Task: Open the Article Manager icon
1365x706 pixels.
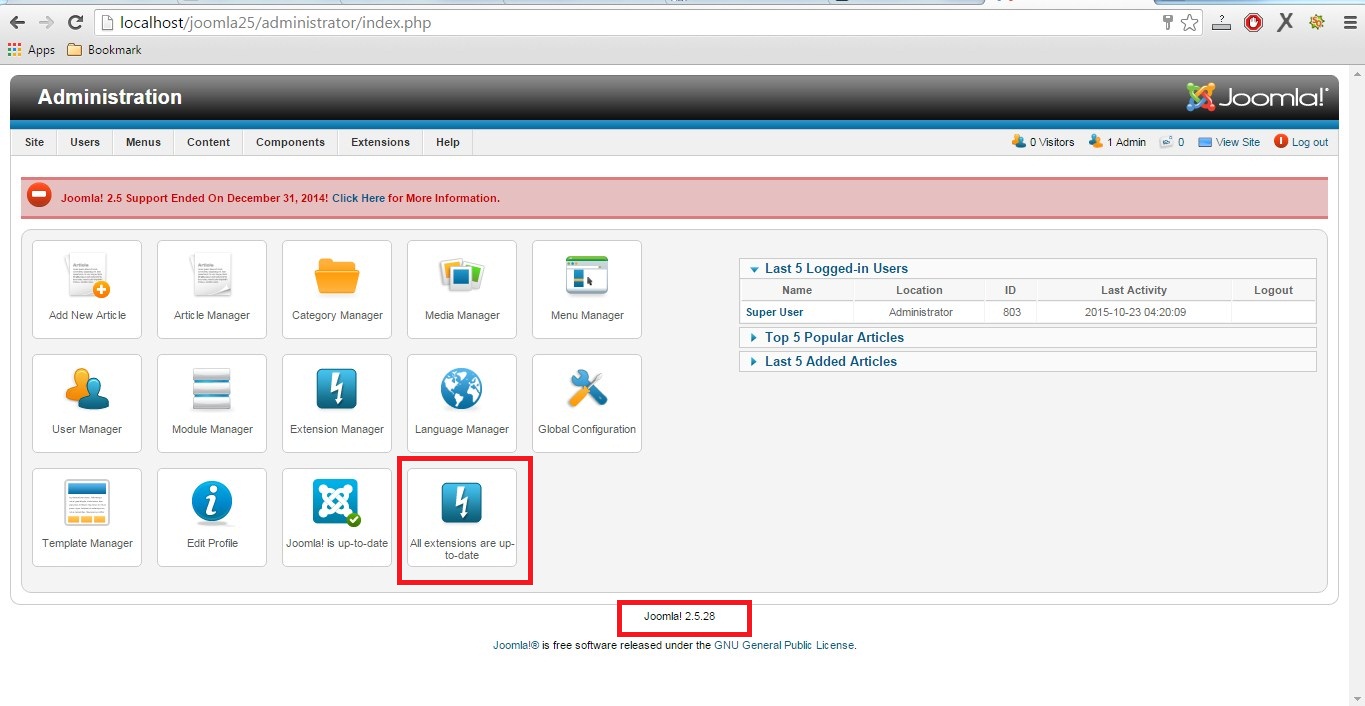Action: pyautogui.click(x=212, y=277)
